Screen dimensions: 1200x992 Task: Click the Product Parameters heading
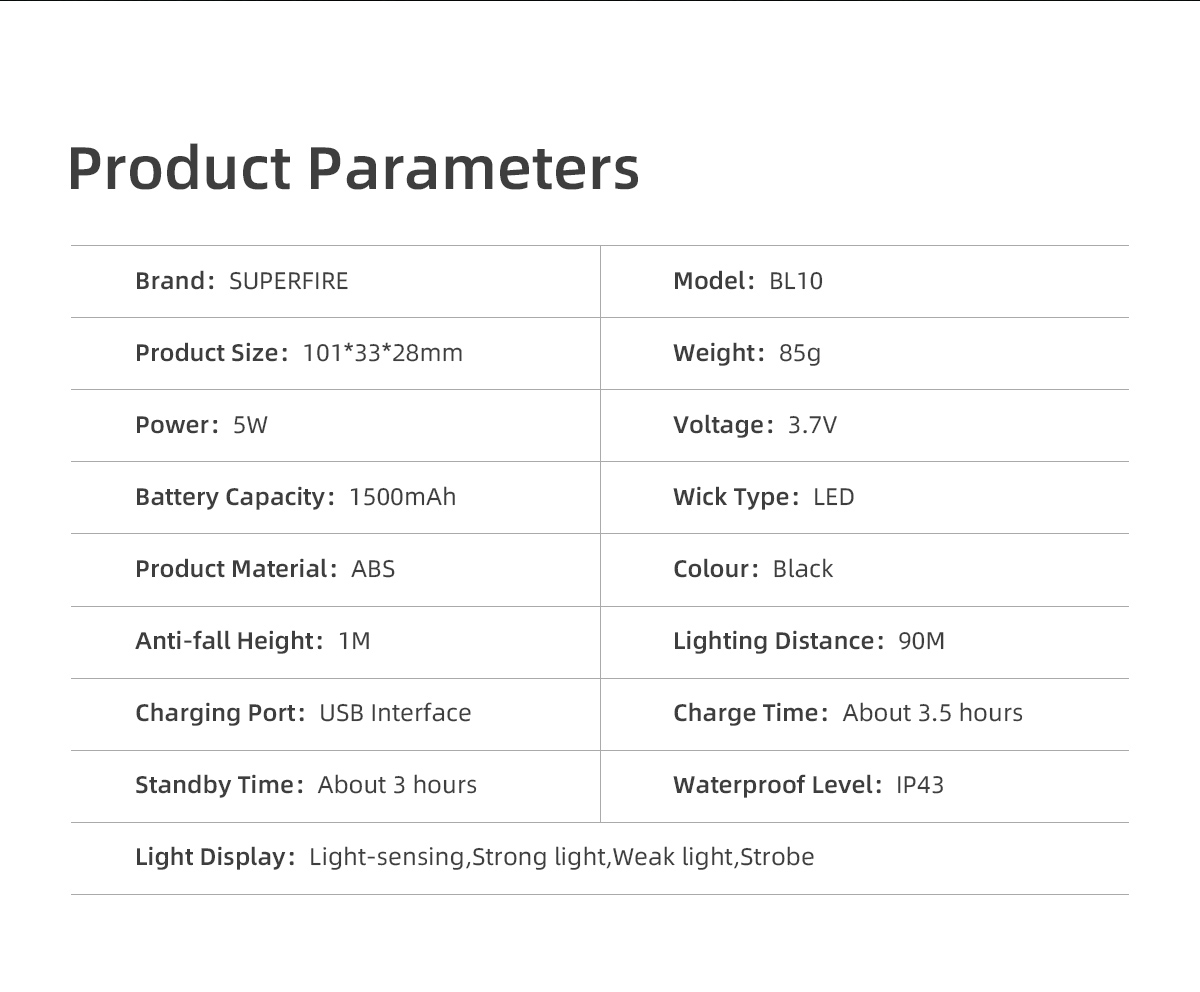tap(353, 168)
